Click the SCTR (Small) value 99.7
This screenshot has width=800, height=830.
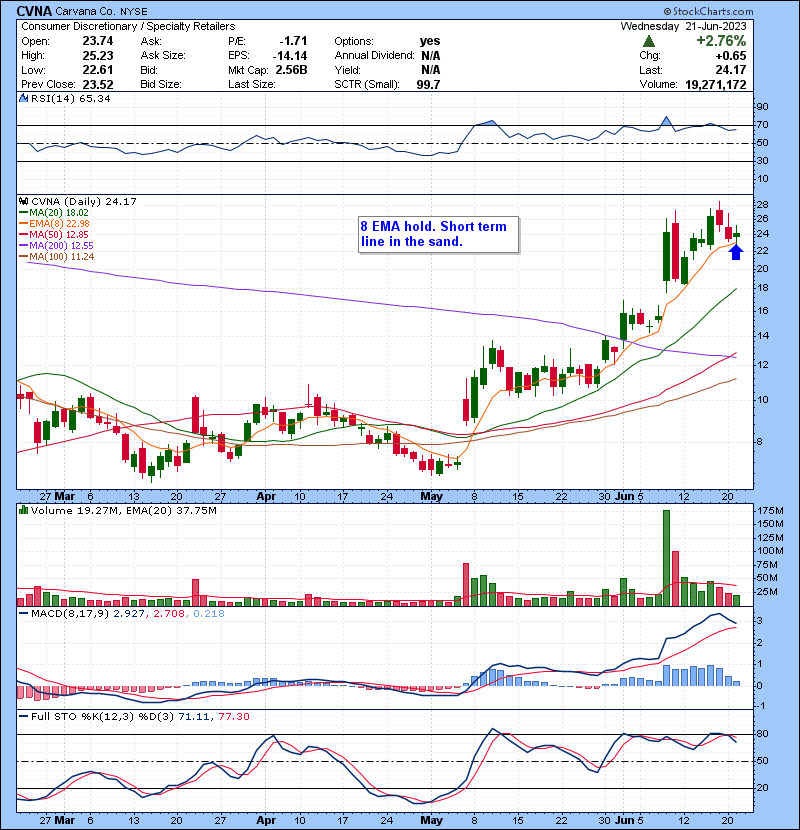point(428,85)
